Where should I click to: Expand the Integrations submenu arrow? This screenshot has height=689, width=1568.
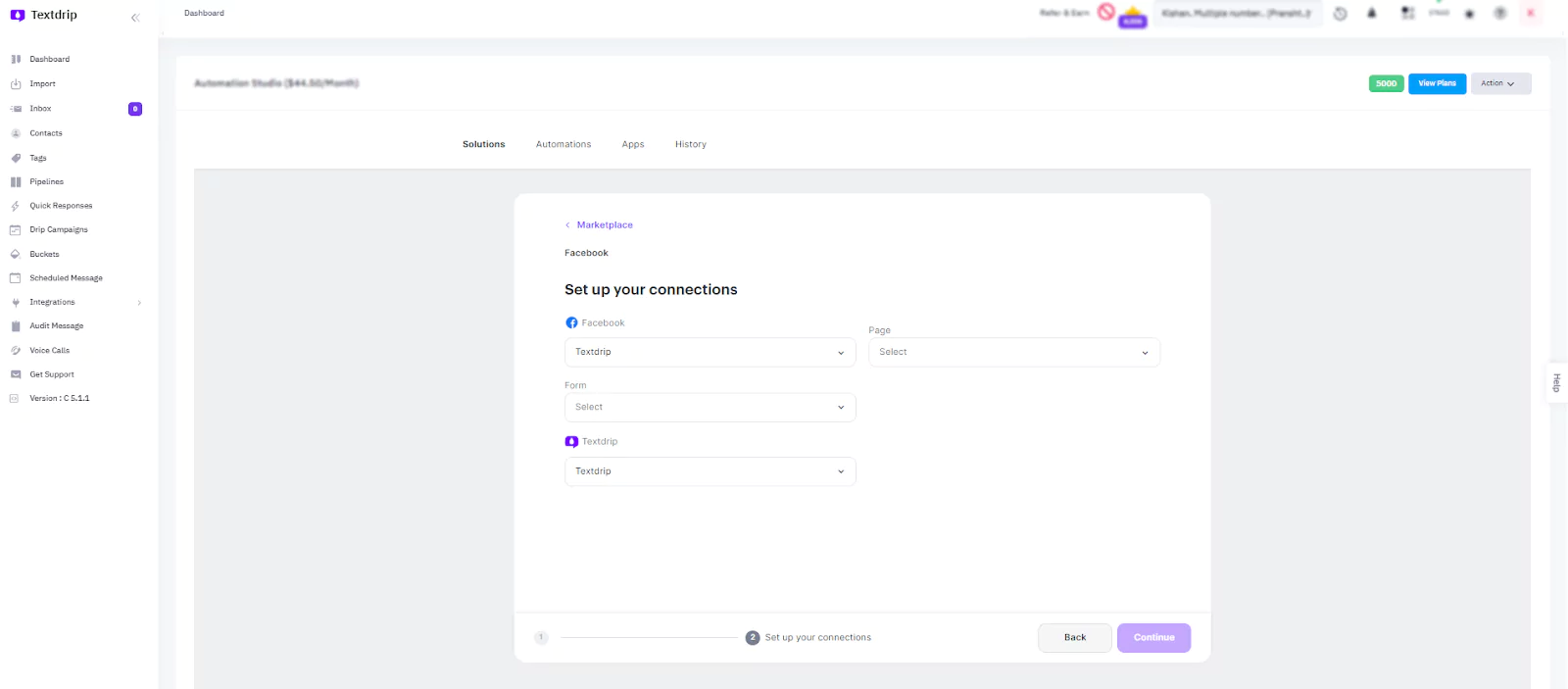tap(139, 303)
